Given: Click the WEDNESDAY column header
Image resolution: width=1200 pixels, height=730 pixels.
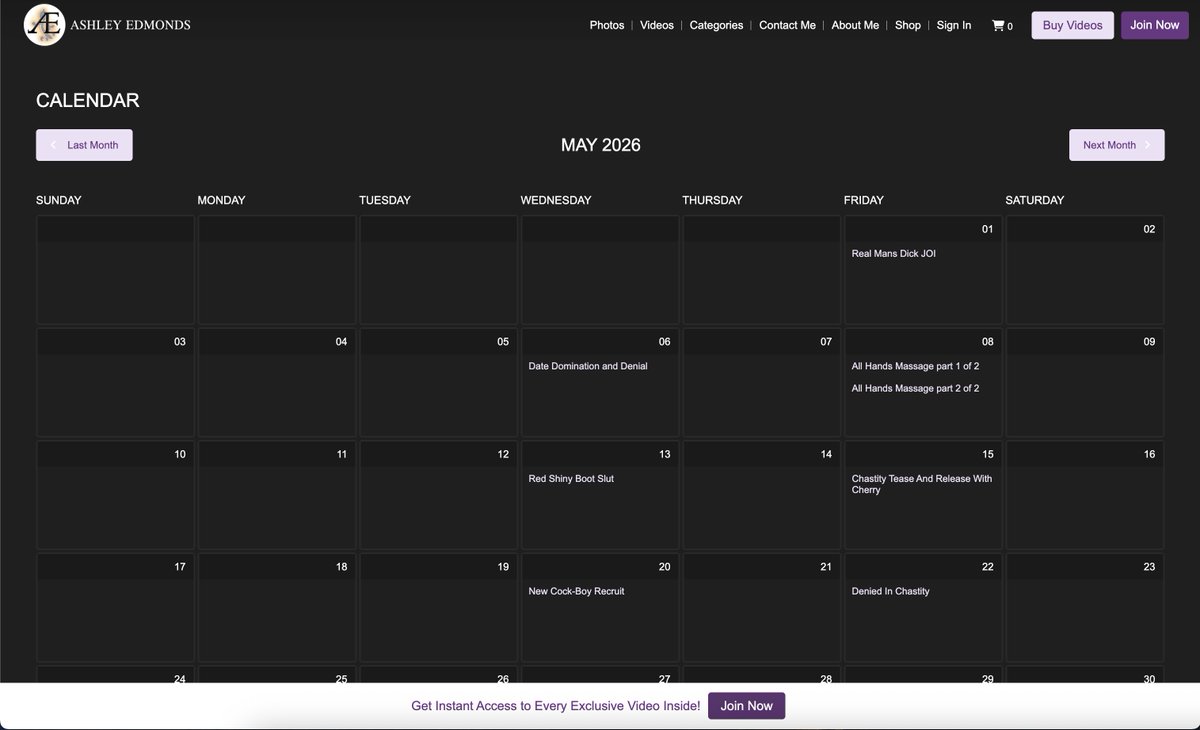Looking at the screenshot, I should (556, 200).
